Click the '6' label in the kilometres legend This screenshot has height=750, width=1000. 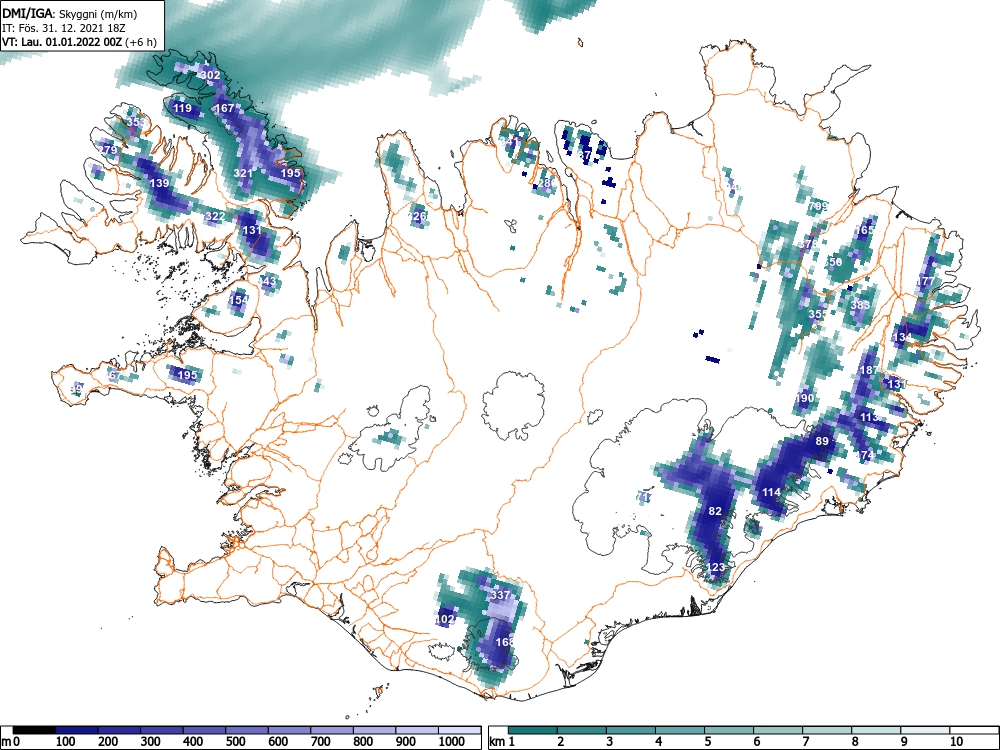[x=757, y=742]
